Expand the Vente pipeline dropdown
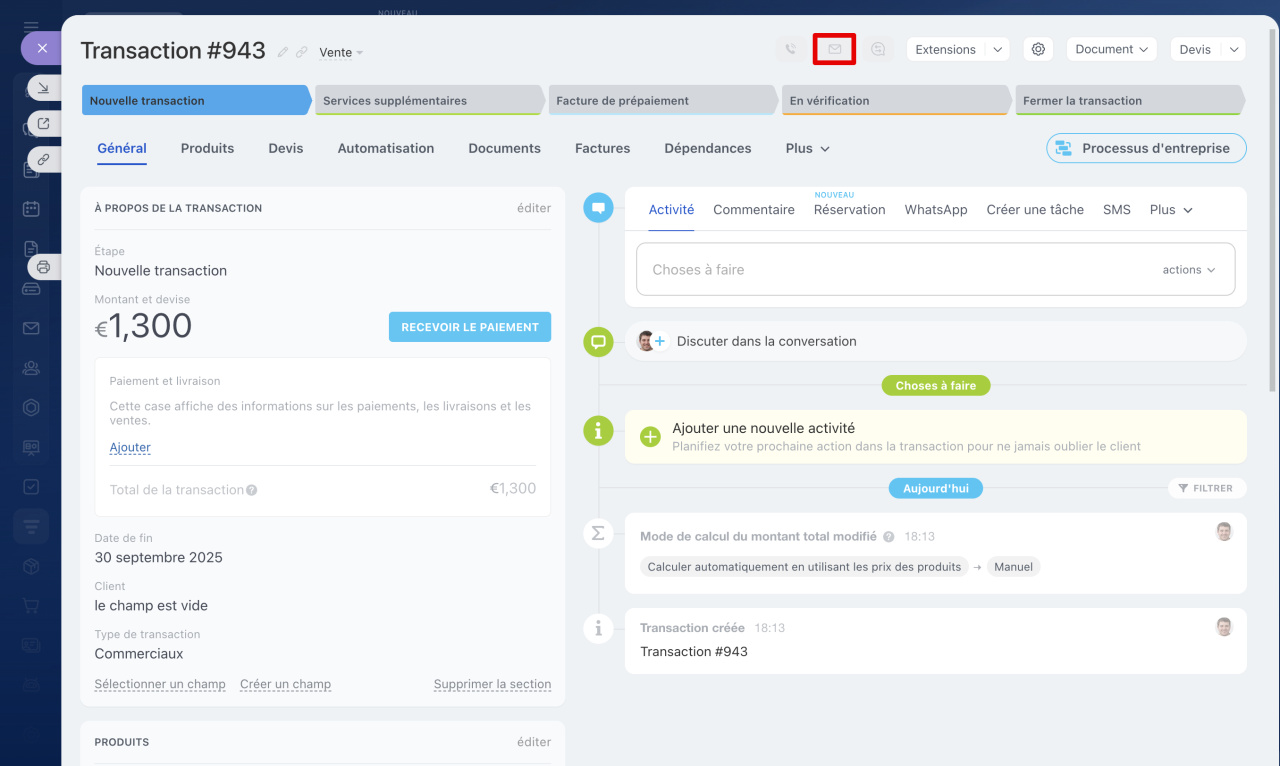 tap(341, 52)
